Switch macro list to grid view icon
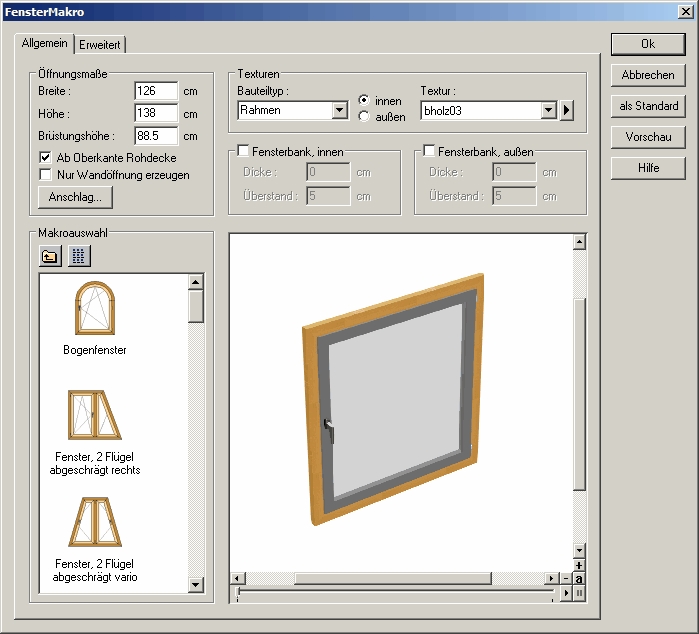 (79, 256)
